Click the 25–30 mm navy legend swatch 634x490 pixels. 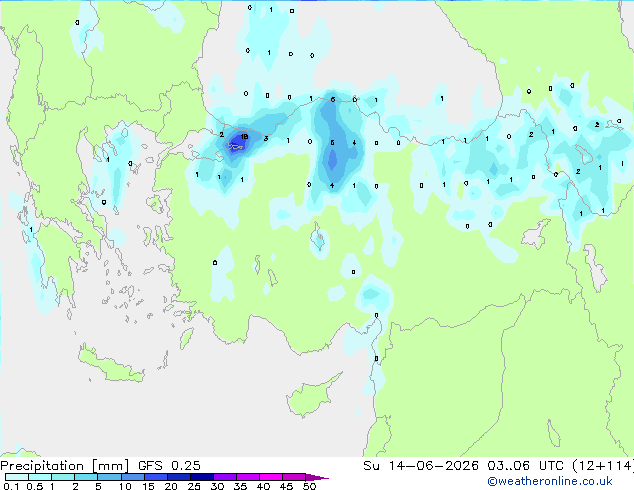coord(201,477)
